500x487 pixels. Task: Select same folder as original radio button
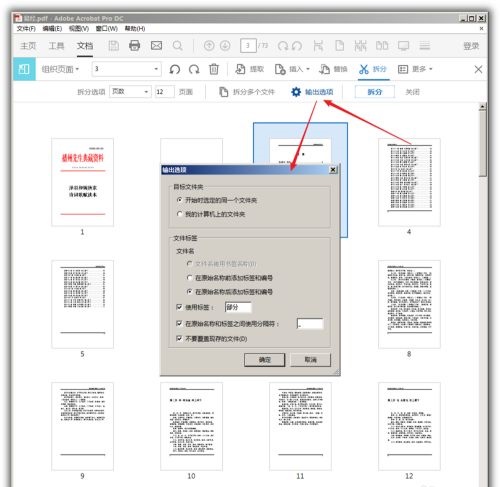(x=180, y=200)
